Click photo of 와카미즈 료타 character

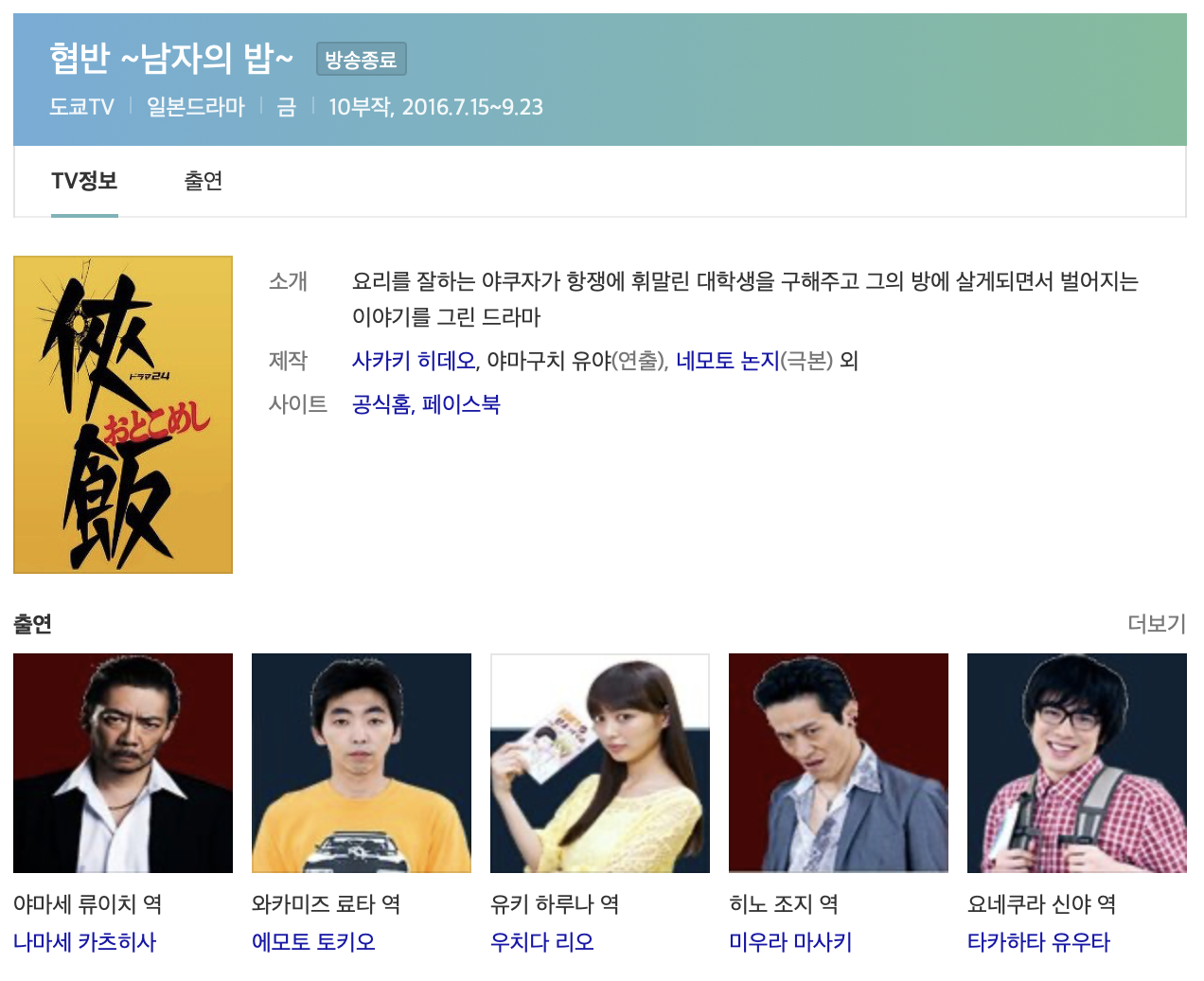click(362, 763)
